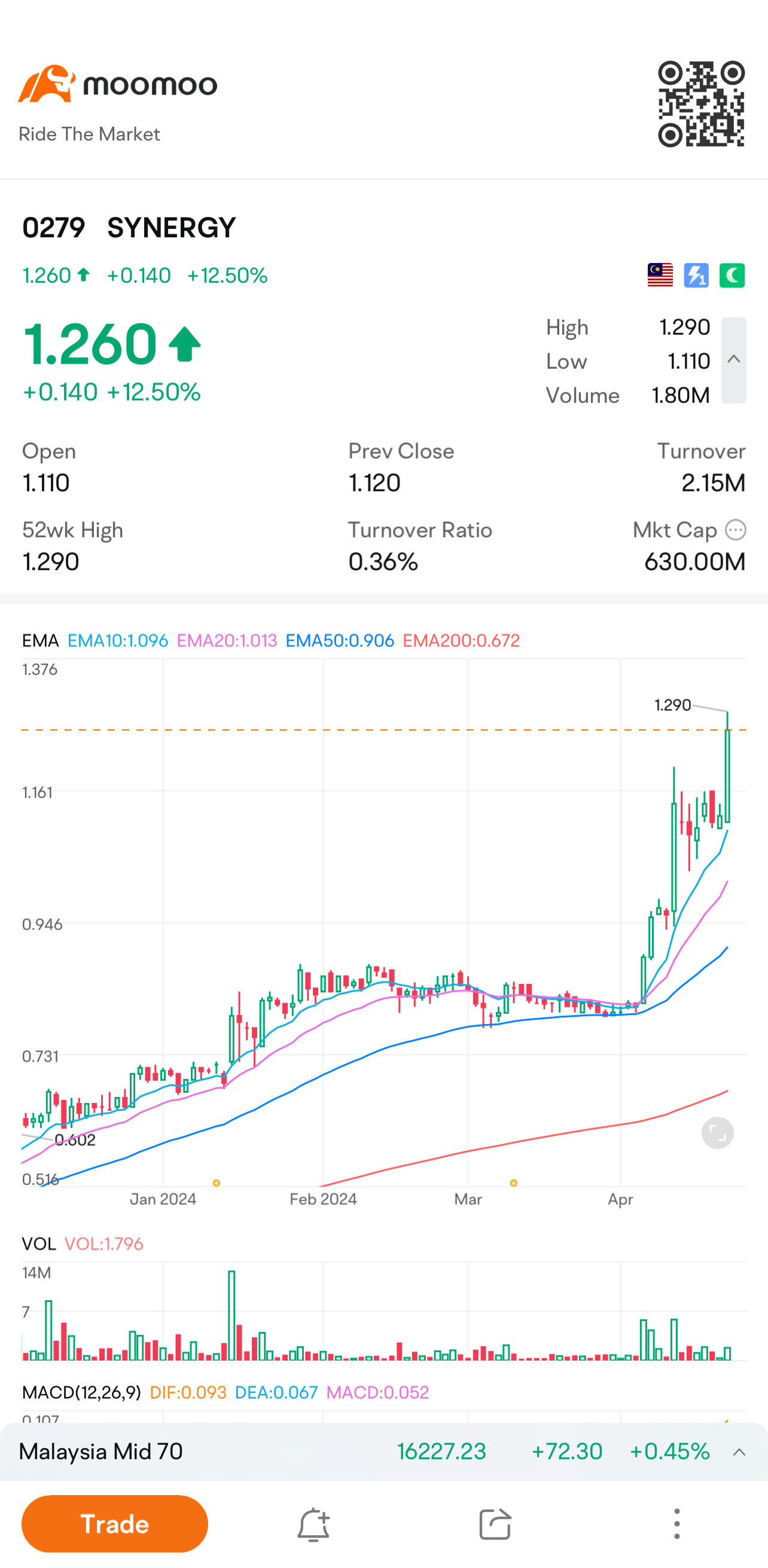Tap the orange Trade button
Image resolution: width=768 pixels, height=1568 pixels.
click(114, 1524)
